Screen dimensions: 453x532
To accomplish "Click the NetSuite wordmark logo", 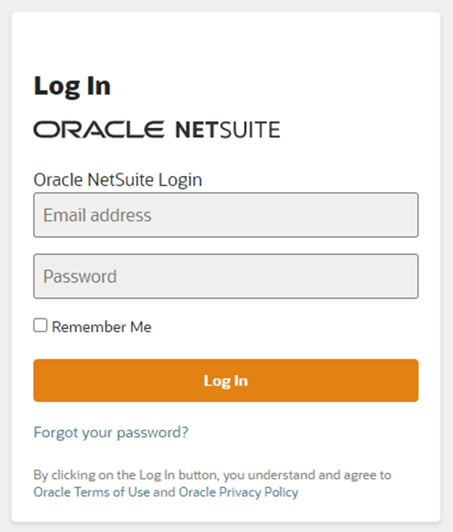I will point(228,130).
